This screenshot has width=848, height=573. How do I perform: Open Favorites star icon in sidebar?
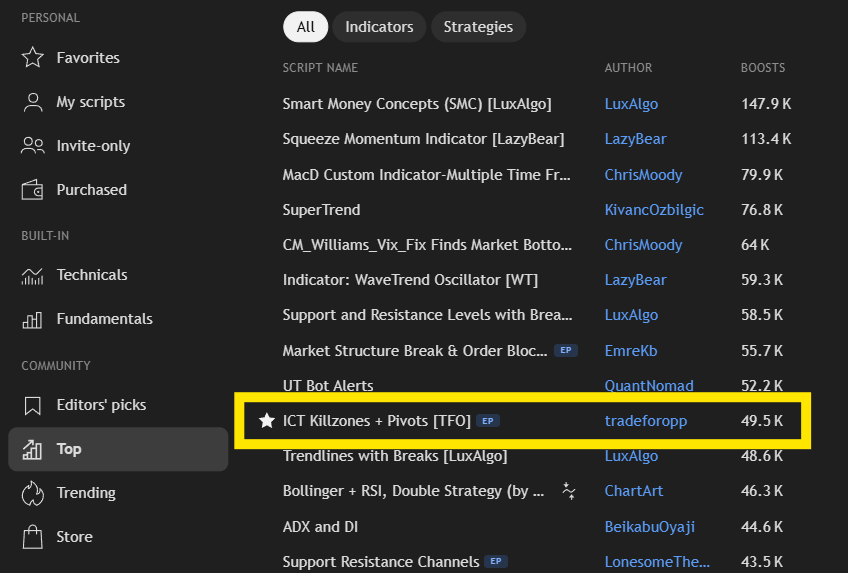[32, 57]
